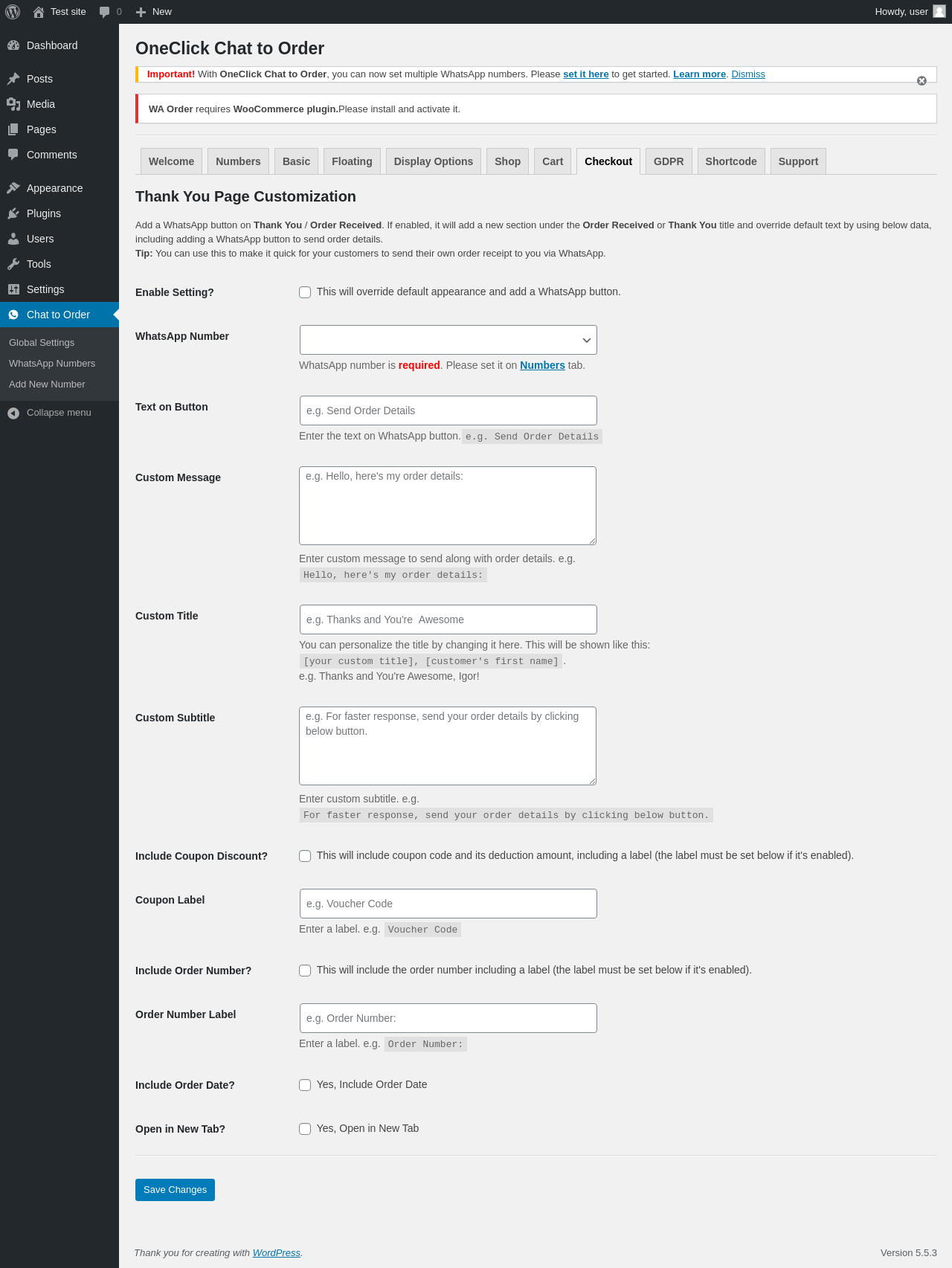The image size is (952, 1268).
Task: Click the Plugins plug icon
Action: [13, 213]
